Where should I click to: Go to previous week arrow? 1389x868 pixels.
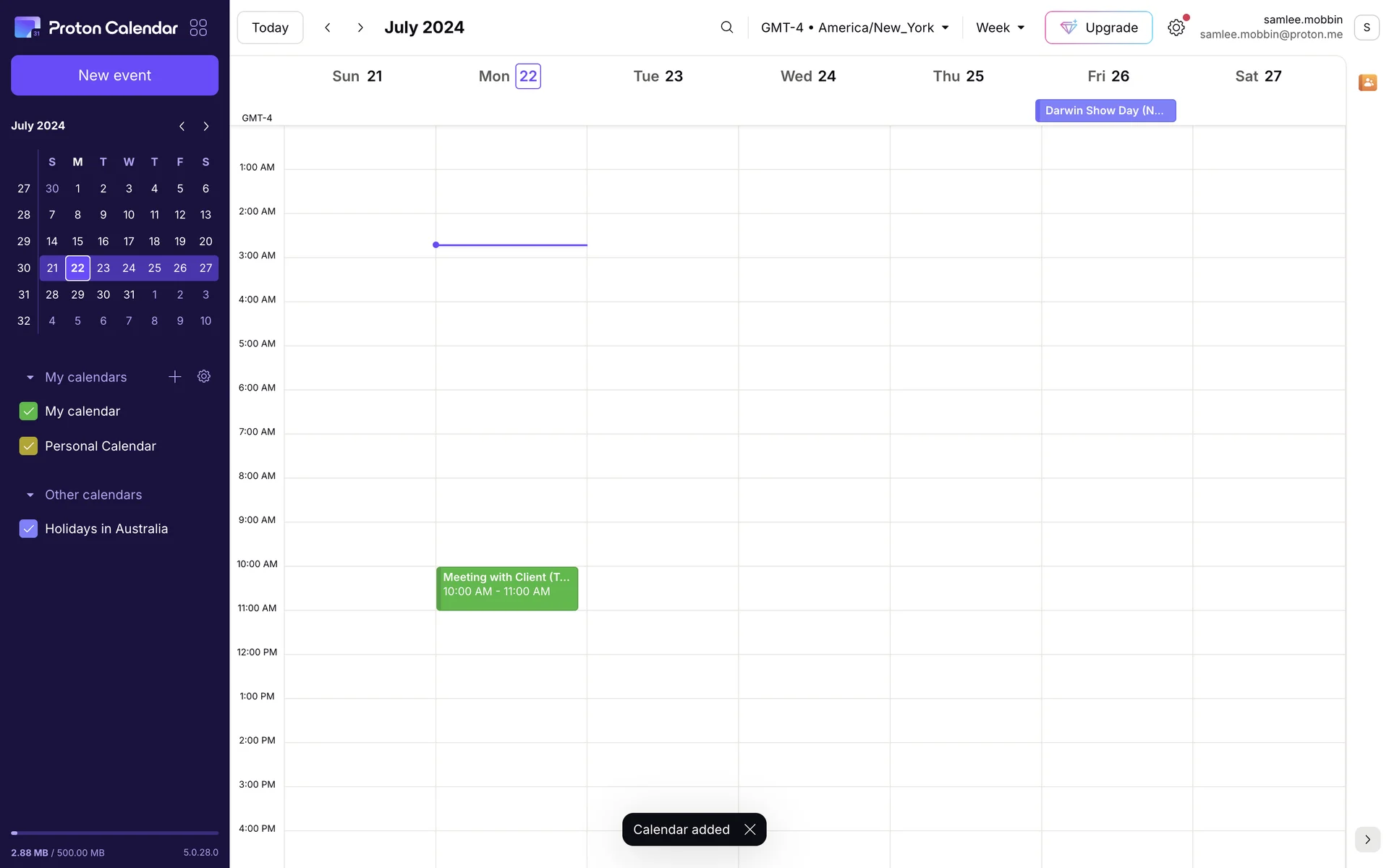point(328,27)
